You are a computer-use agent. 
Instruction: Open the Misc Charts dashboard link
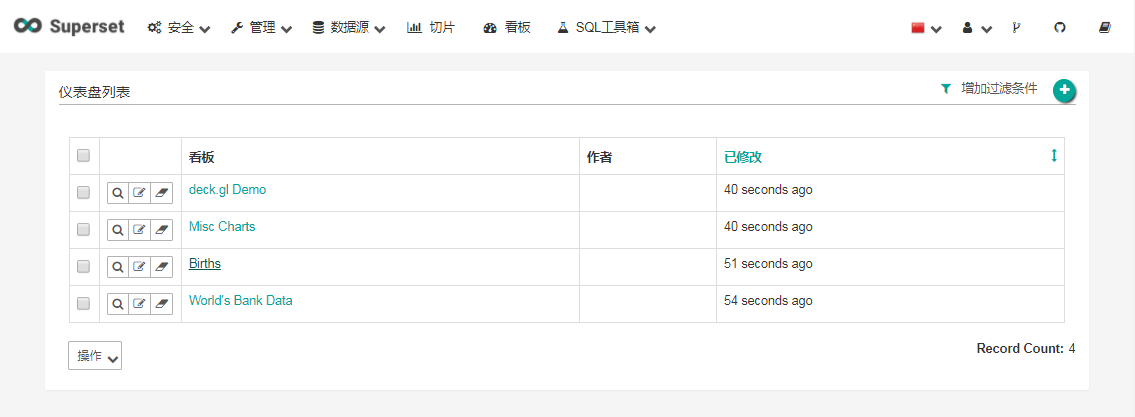(x=222, y=227)
